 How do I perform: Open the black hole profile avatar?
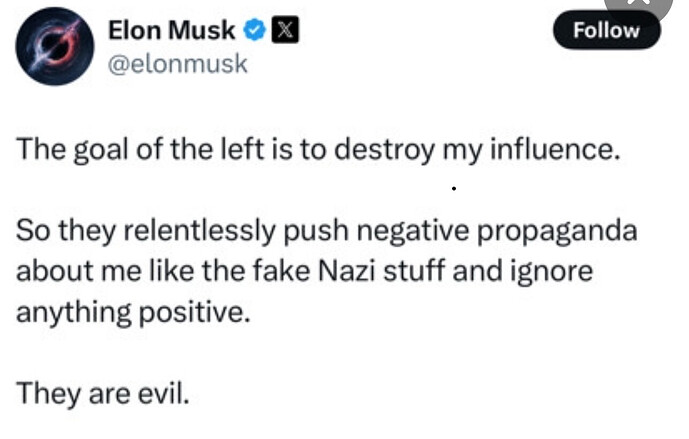coord(54,46)
